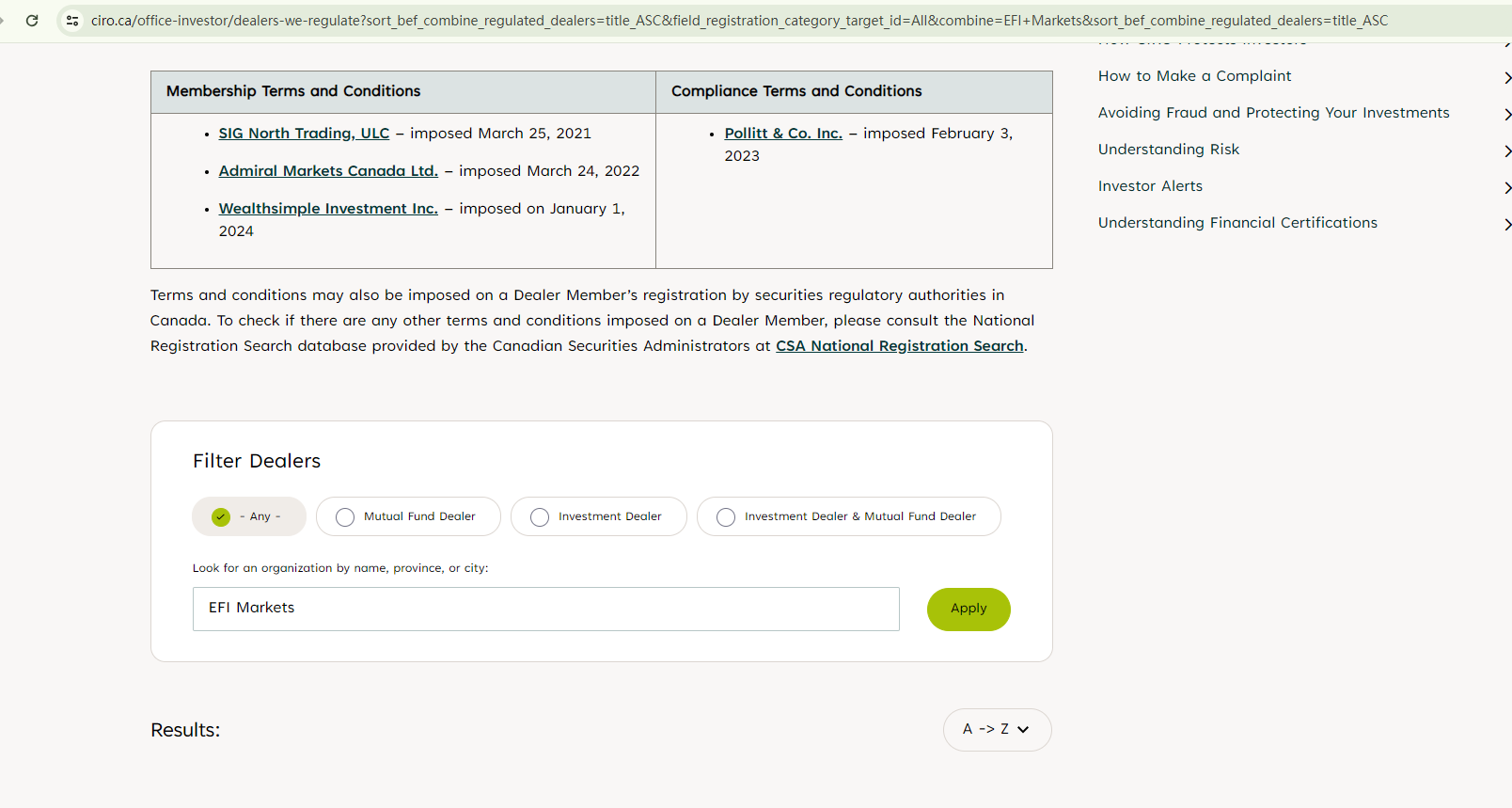Open the SIG North Trading, ULC link

[x=304, y=134]
